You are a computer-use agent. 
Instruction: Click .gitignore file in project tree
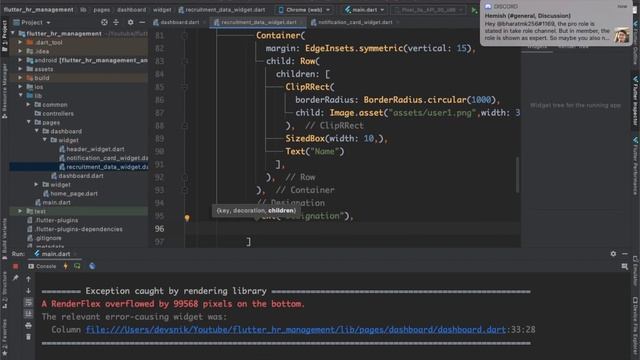(x=48, y=238)
